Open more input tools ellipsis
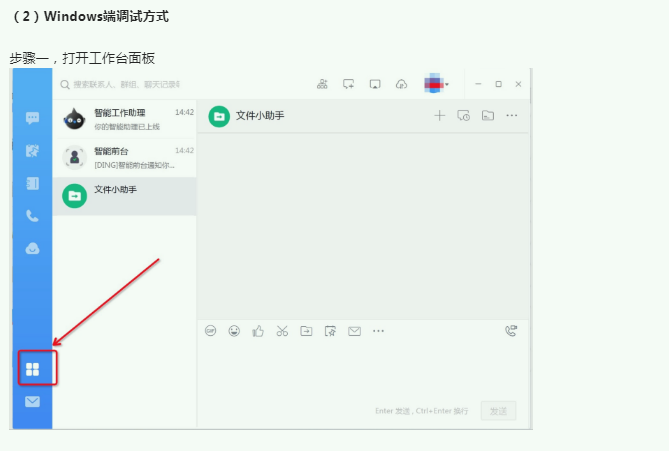The height and width of the screenshot is (451, 669). point(378,331)
